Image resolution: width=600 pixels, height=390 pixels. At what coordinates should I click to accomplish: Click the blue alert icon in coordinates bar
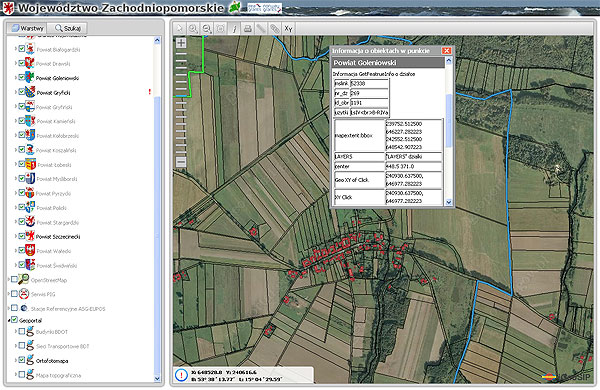pos(181,375)
